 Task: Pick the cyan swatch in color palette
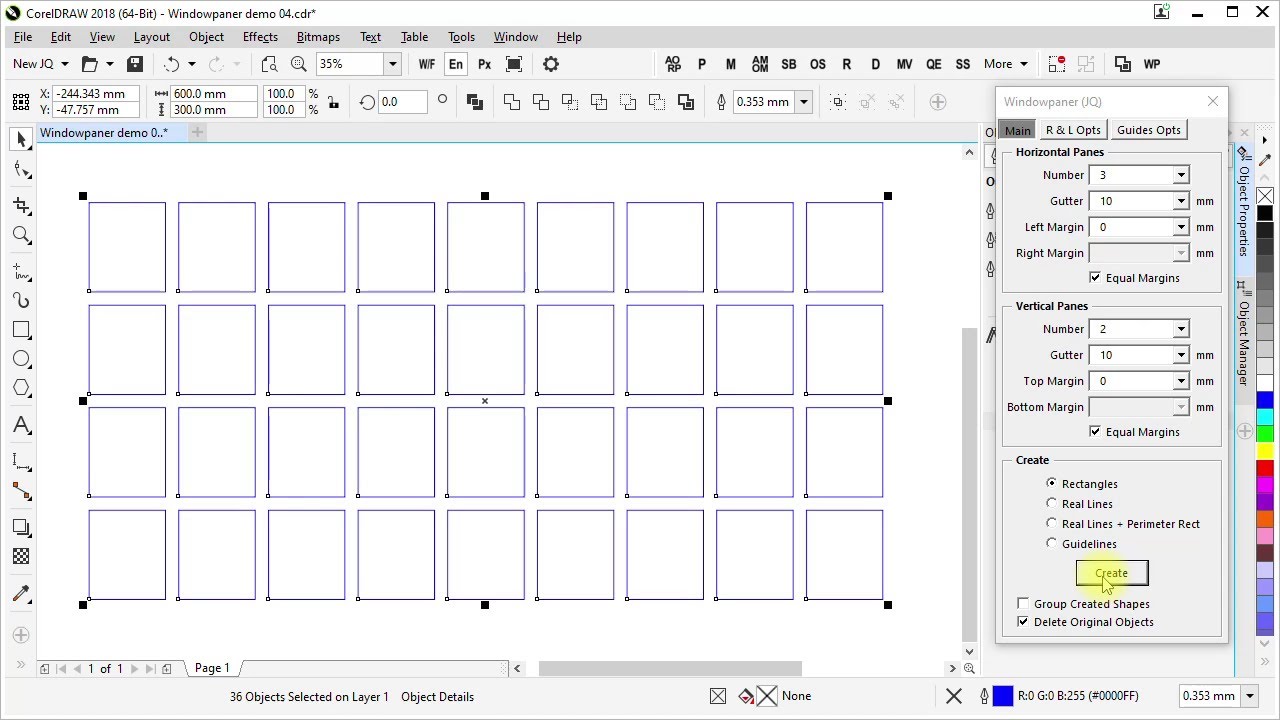1265,417
